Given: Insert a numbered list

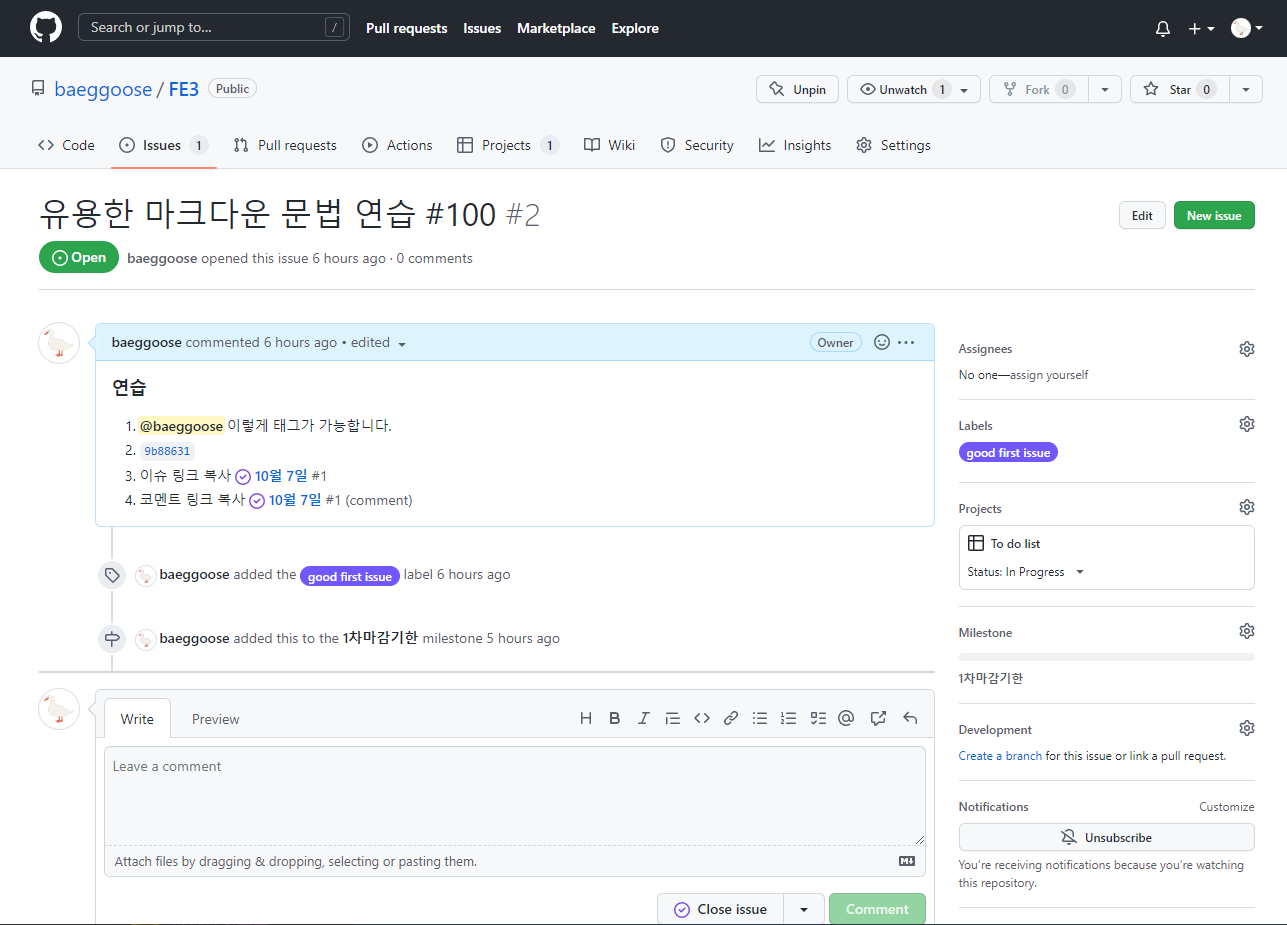Looking at the screenshot, I should point(789,718).
